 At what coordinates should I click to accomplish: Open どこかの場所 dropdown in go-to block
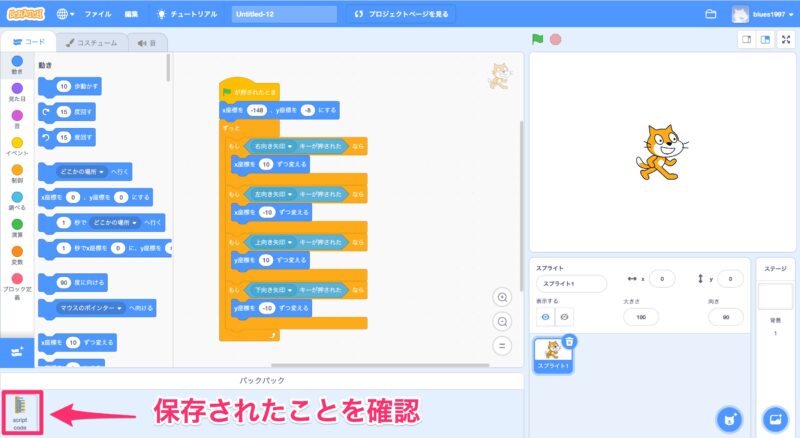(x=82, y=171)
